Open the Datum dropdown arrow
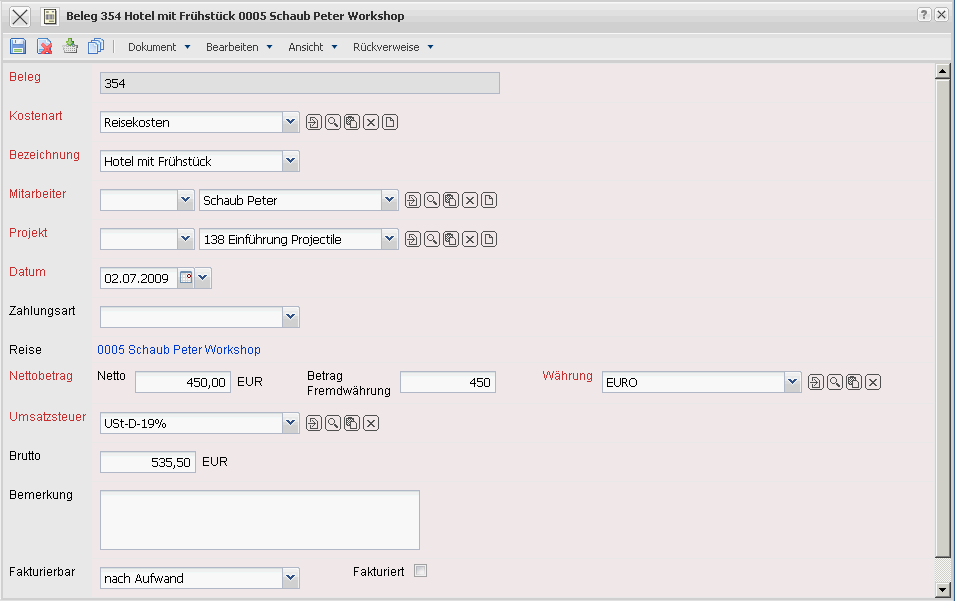The width and height of the screenshot is (955, 601). (203, 278)
